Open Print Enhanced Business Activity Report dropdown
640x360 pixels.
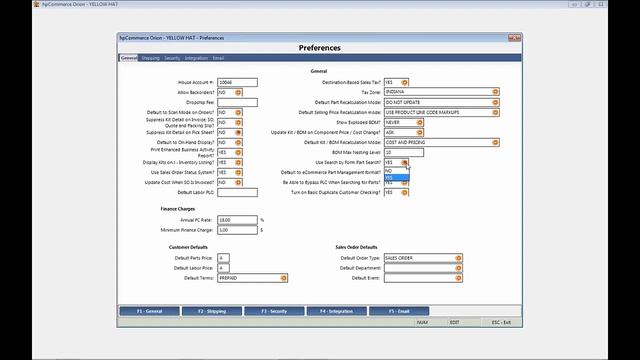click(x=238, y=153)
